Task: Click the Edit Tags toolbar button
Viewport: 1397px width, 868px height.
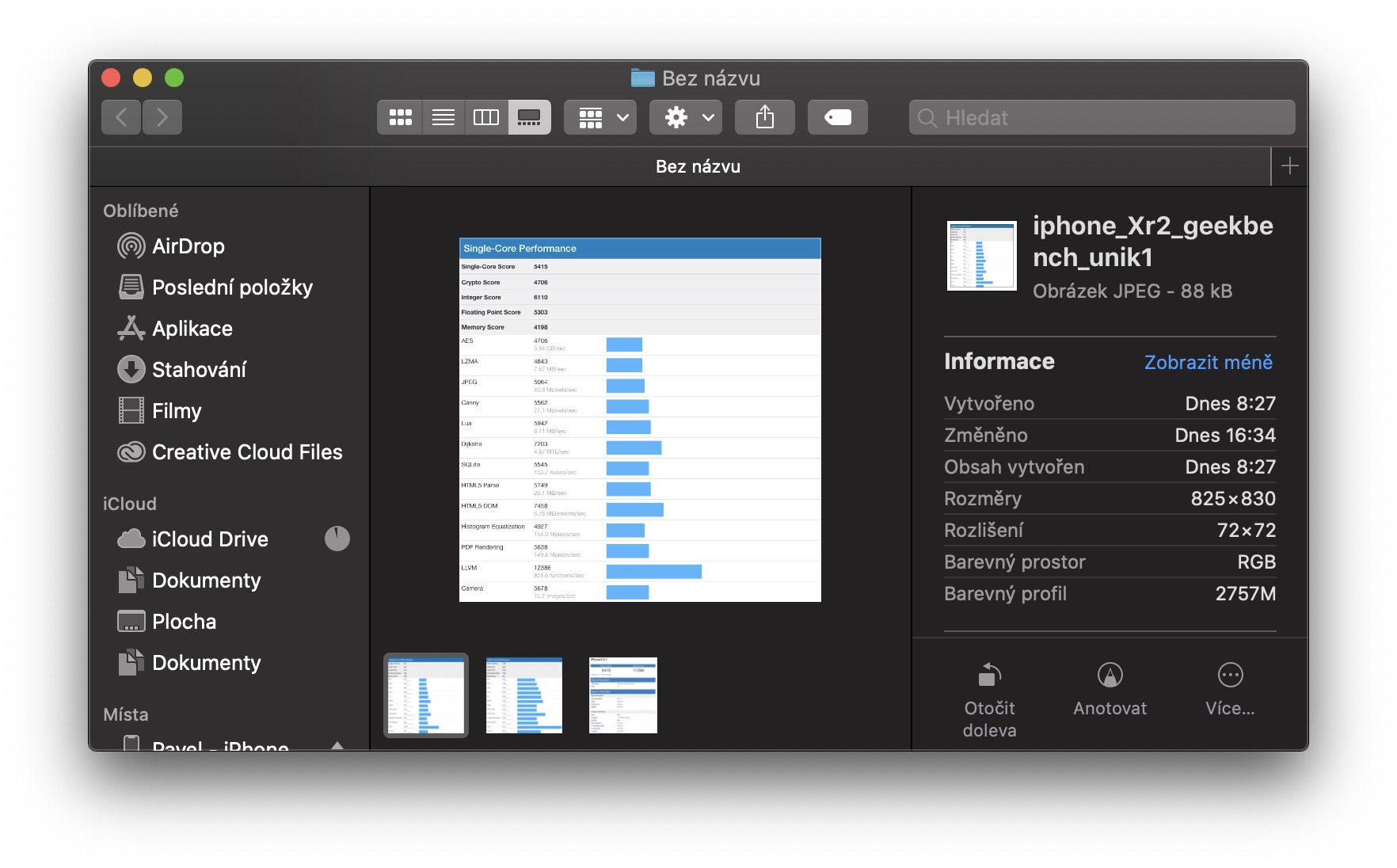Action: coord(838,117)
